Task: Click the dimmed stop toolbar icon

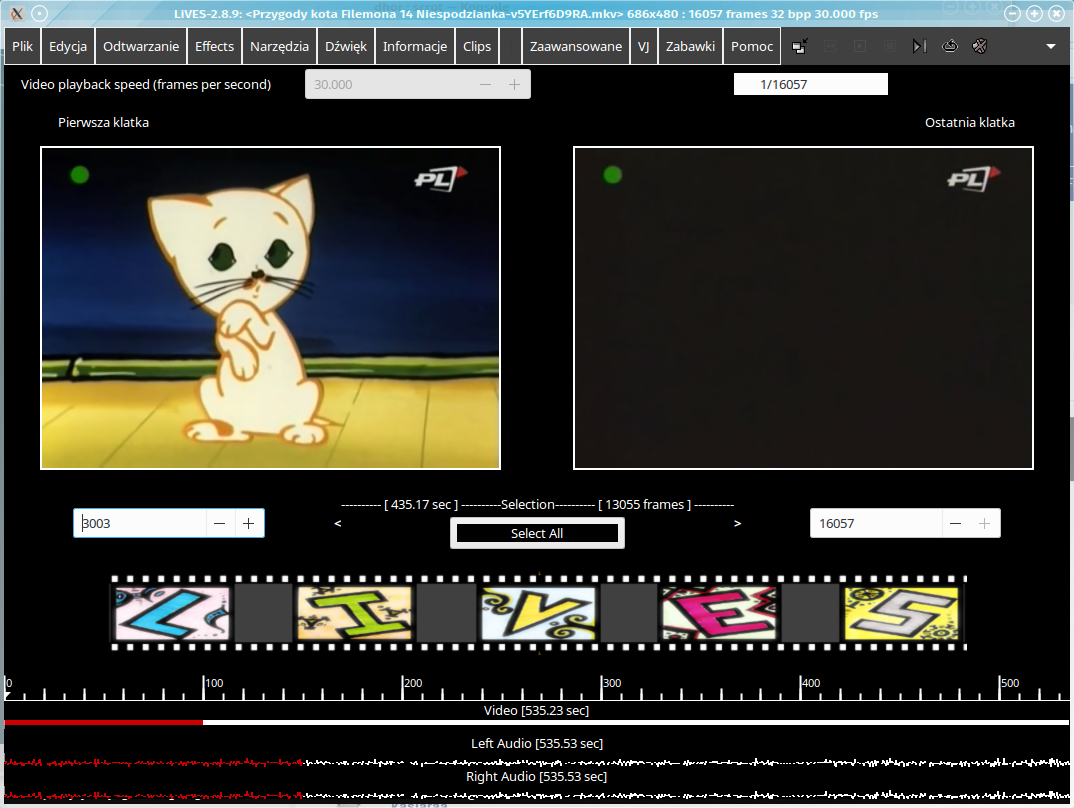Action: click(890, 46)
